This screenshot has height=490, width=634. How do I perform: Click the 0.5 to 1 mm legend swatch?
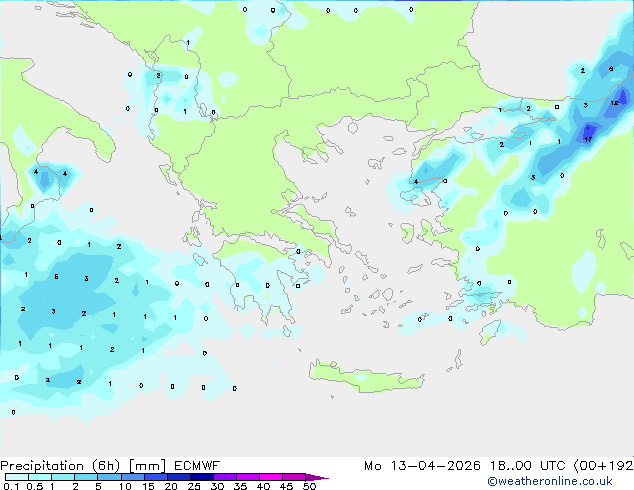tap(40, 477)
